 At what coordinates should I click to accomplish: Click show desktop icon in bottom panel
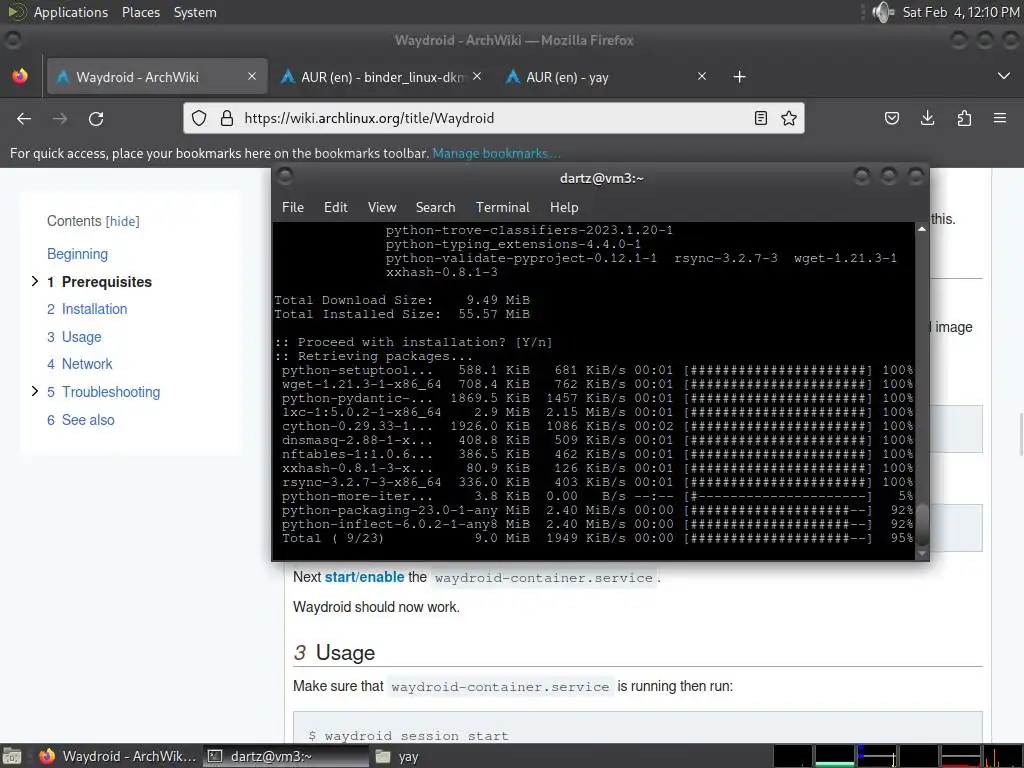12,756
